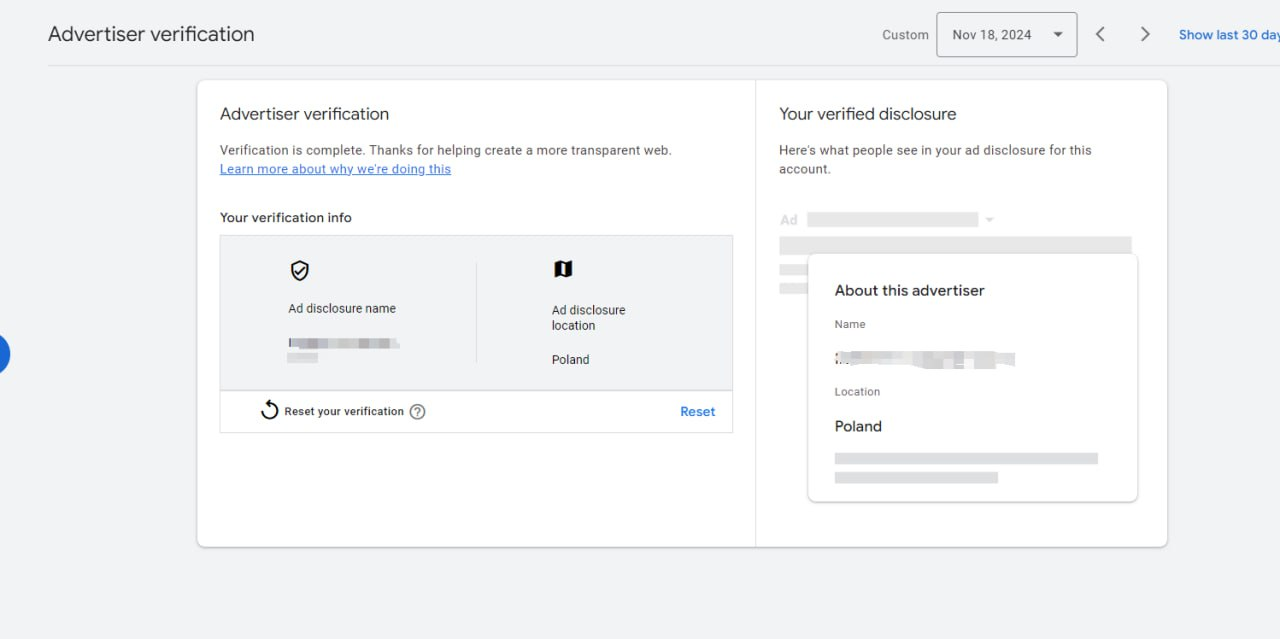Click the Your verification info heading
The image size is (1280, 639).
(x=286, y=217)
